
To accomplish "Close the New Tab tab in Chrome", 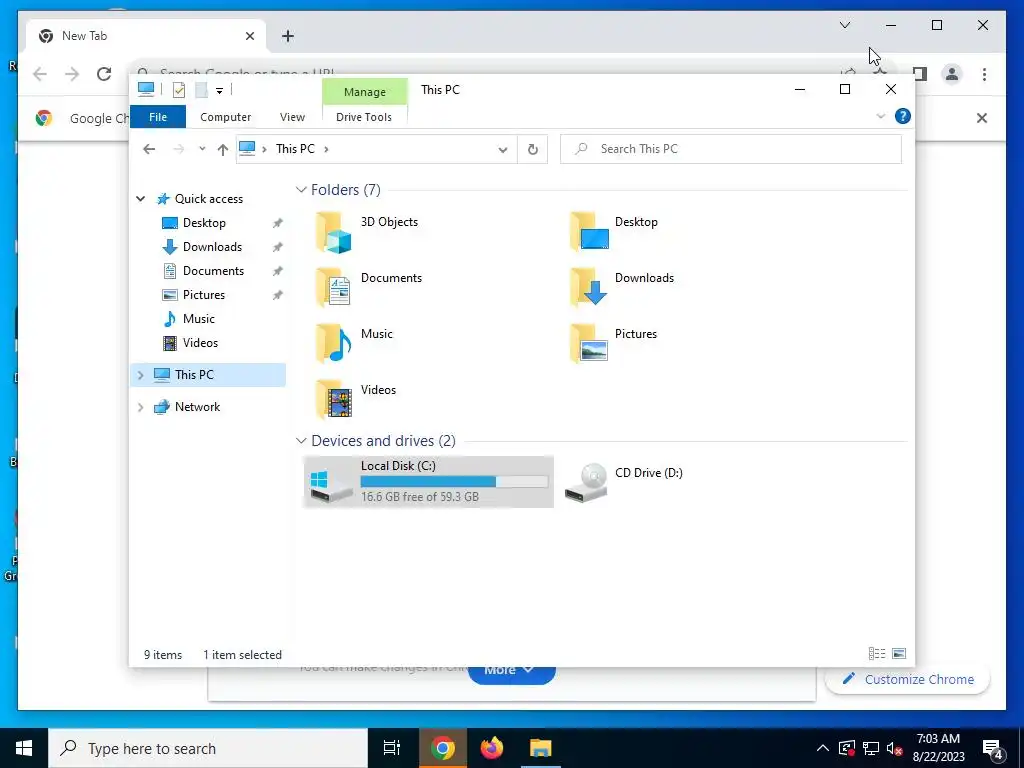I will [x=249, y=36].
